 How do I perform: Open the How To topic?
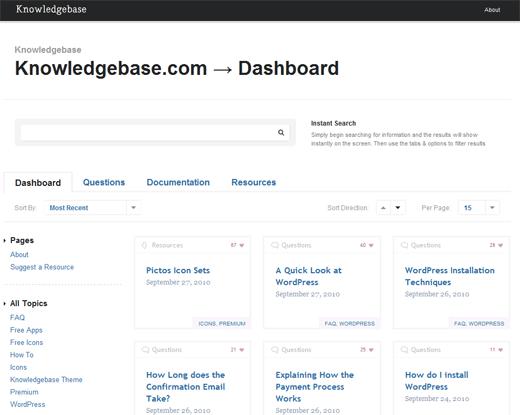22,355
